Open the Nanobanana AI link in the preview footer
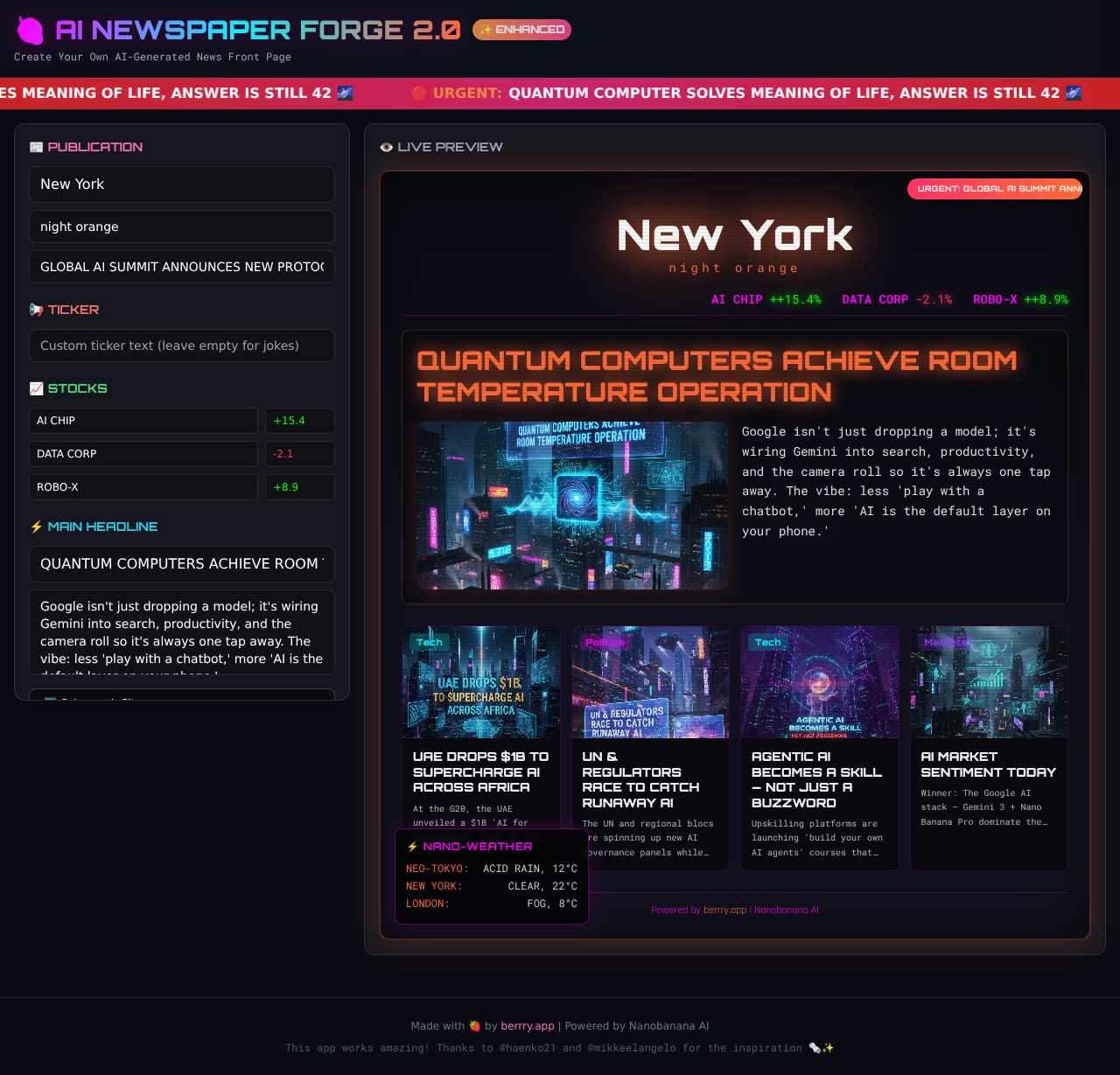 coord(787,910)
